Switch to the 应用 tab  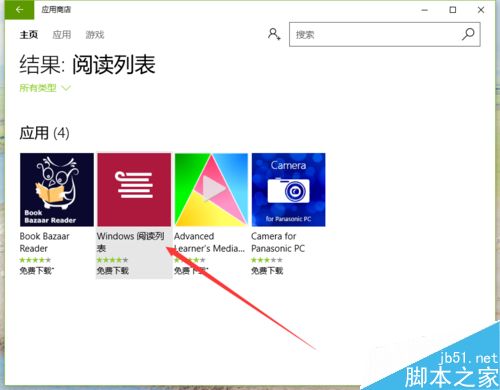[62, 34]
